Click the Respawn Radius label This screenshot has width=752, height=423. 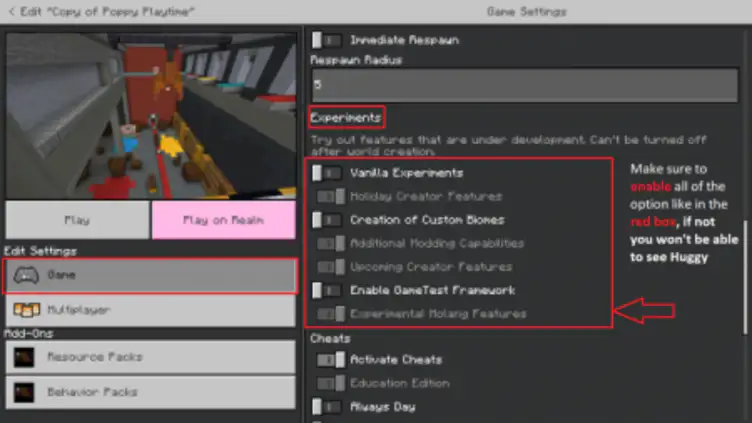coord(356,60)
